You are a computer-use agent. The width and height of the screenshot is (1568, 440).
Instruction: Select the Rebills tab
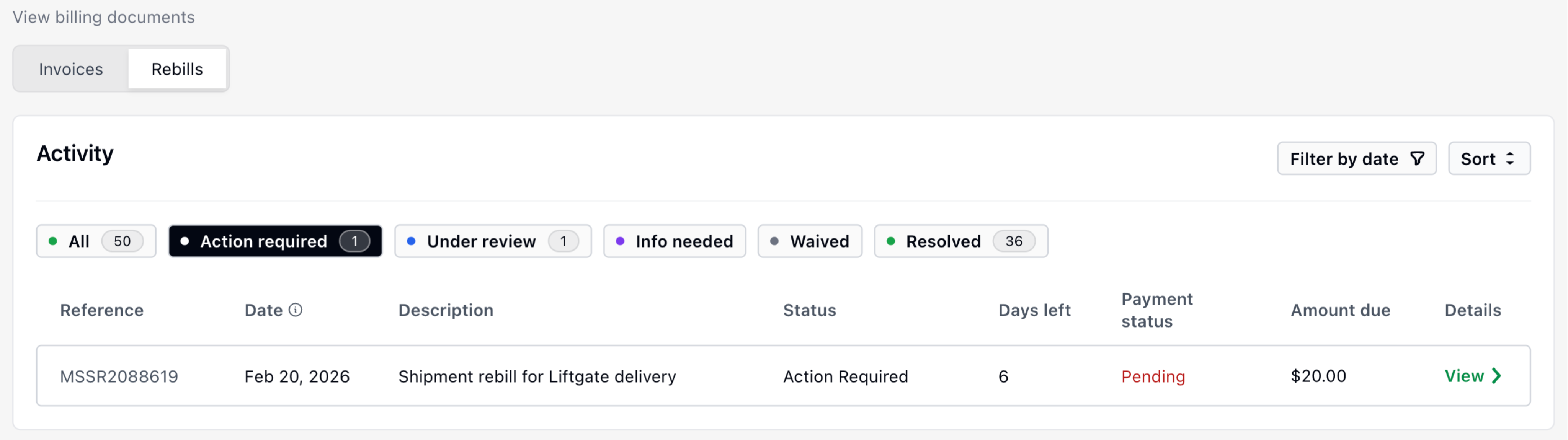(177, 69)
